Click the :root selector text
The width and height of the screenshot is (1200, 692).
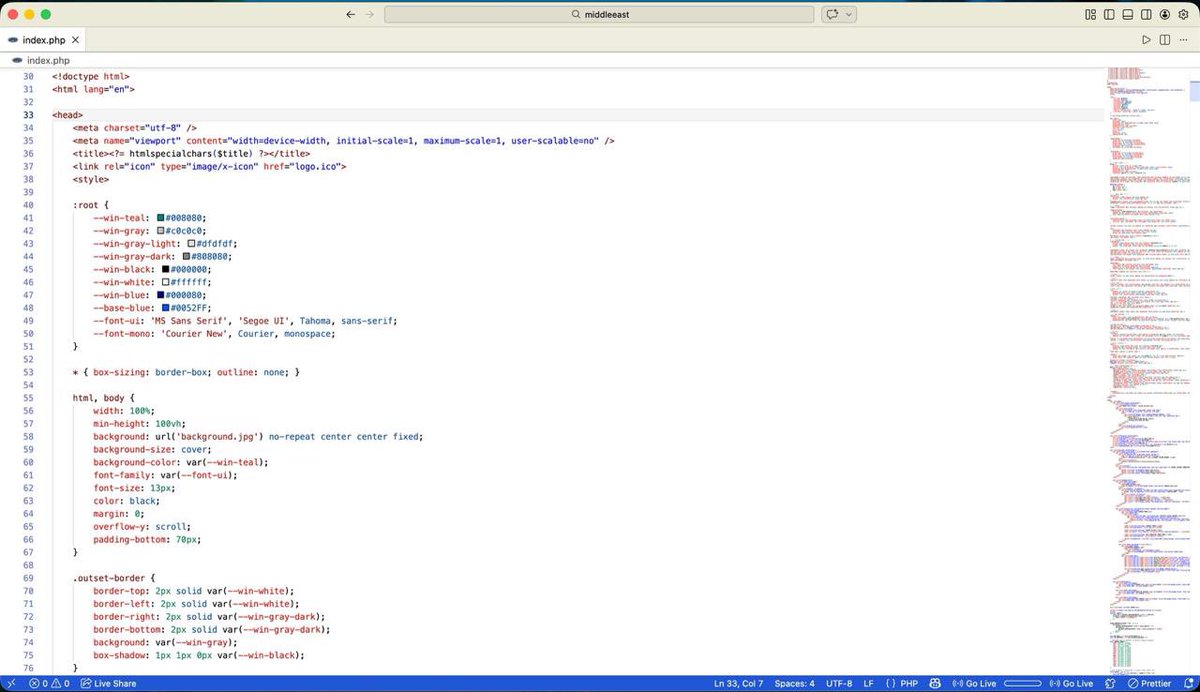pos(88,205)
